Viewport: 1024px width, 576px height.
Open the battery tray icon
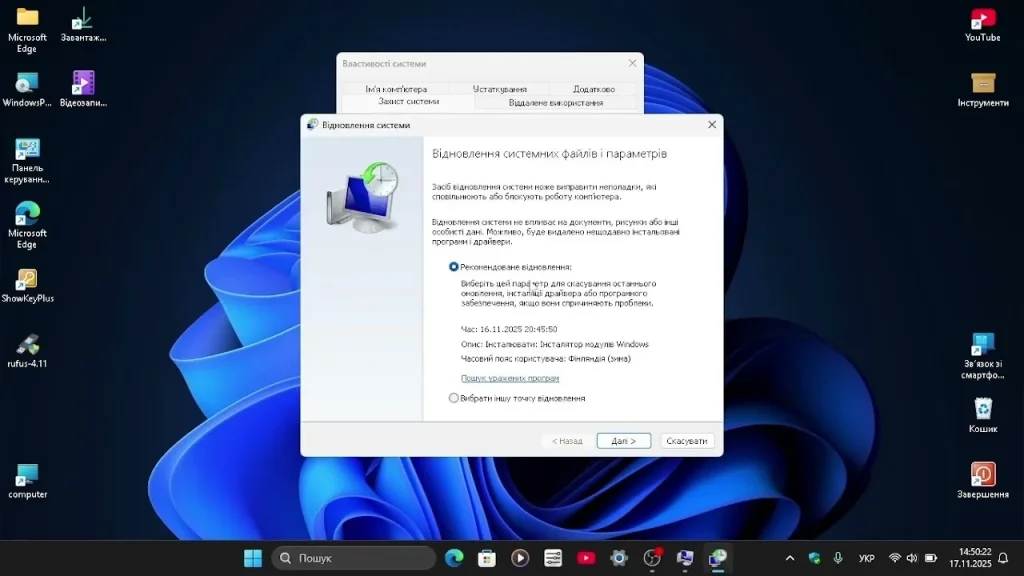pyautogui.click(x=931, y=558)
